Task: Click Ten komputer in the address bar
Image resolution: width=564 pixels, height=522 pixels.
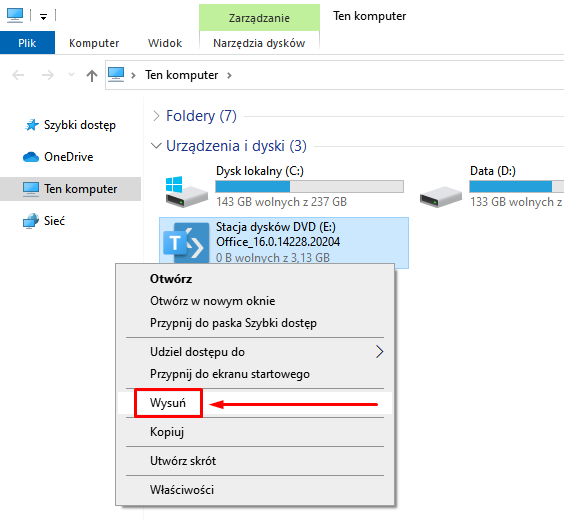Action: click(x=181, y=75)
